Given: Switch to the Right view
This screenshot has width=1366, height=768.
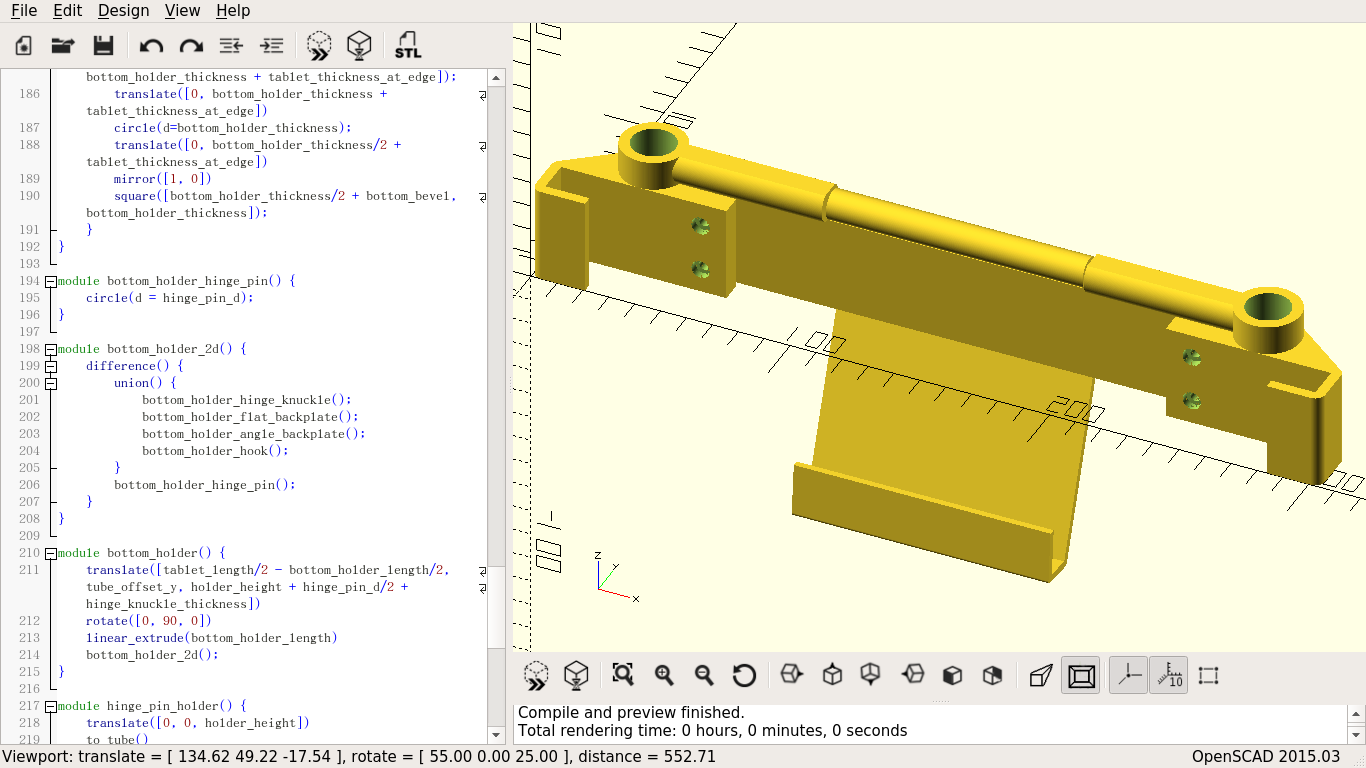Looking at the screenshot, I should coord(791,675).
